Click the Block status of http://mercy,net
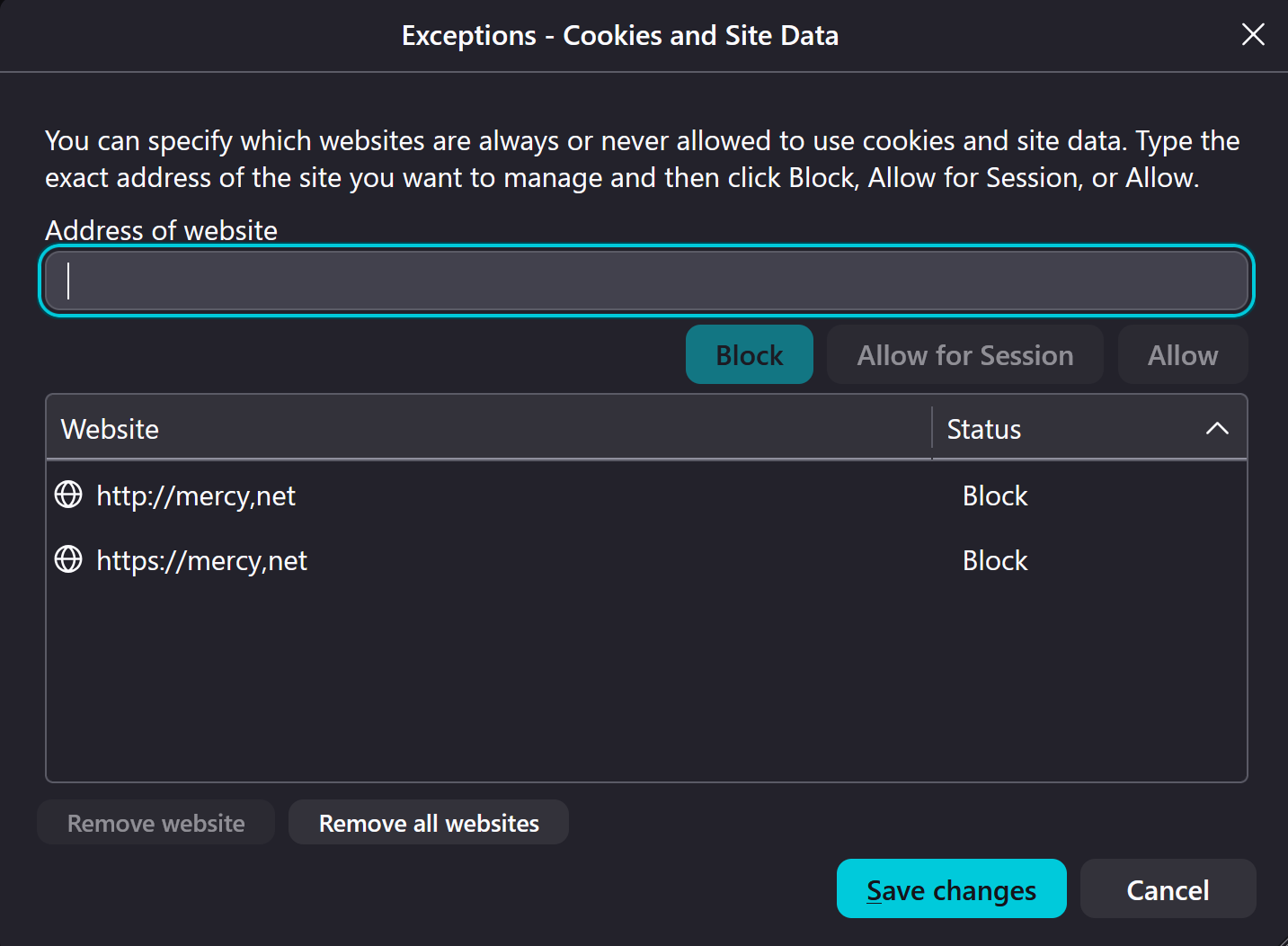Screen dimensions: 1288x946 [x=995, y=495]
